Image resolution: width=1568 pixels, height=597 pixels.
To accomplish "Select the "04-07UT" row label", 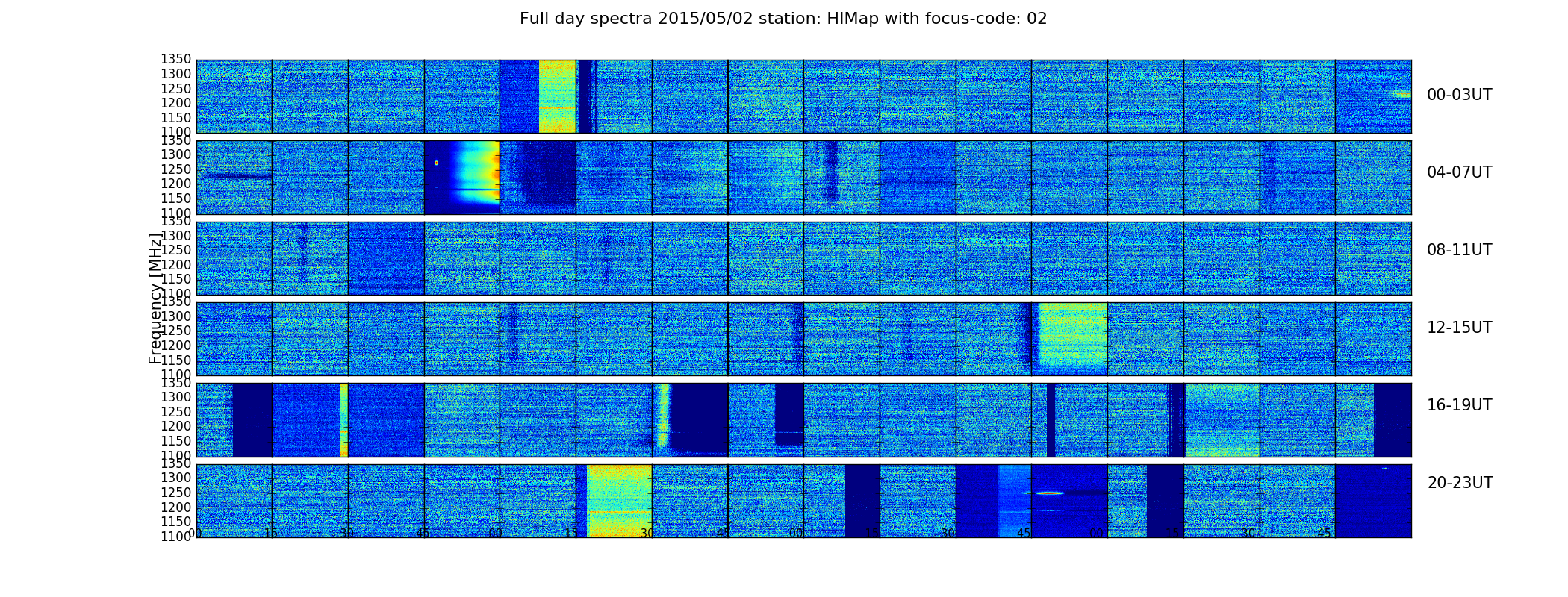I will (1459, 172).
